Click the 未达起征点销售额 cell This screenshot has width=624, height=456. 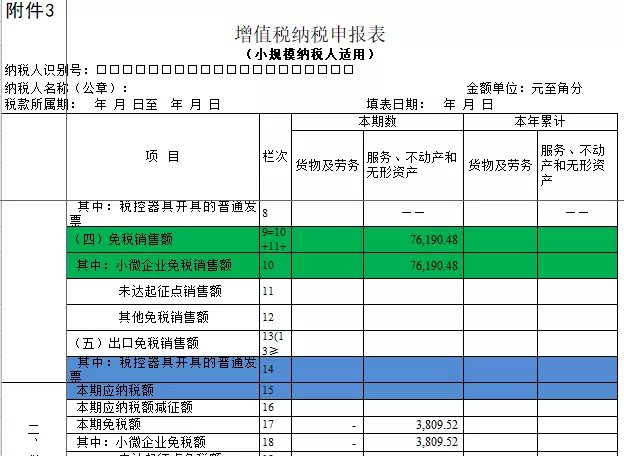(163, 292)
